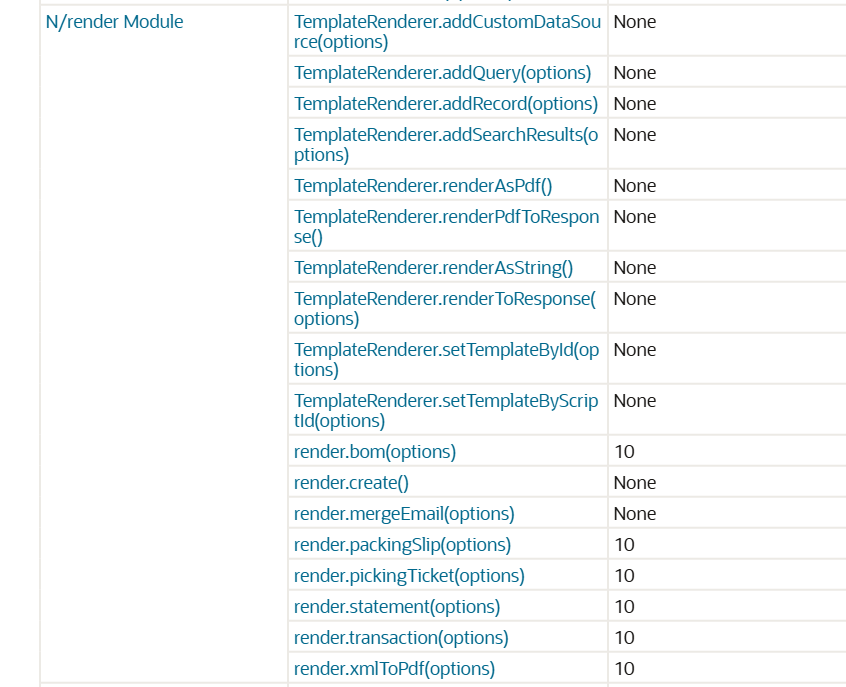The image size is (846, 687).
Task: Open TemplateRenderer.renderAsString() link
Action: click(433, 268)
